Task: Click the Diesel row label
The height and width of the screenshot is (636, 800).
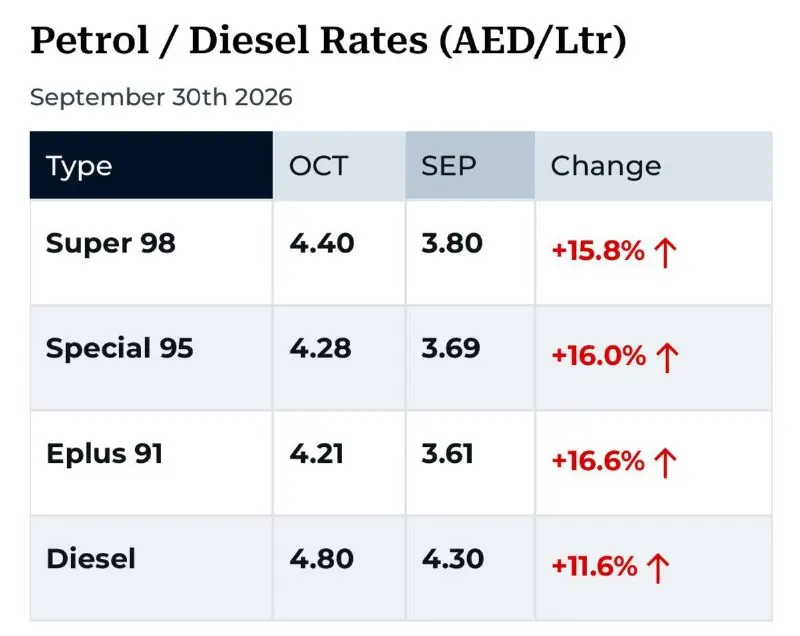Action: point(91,559)
